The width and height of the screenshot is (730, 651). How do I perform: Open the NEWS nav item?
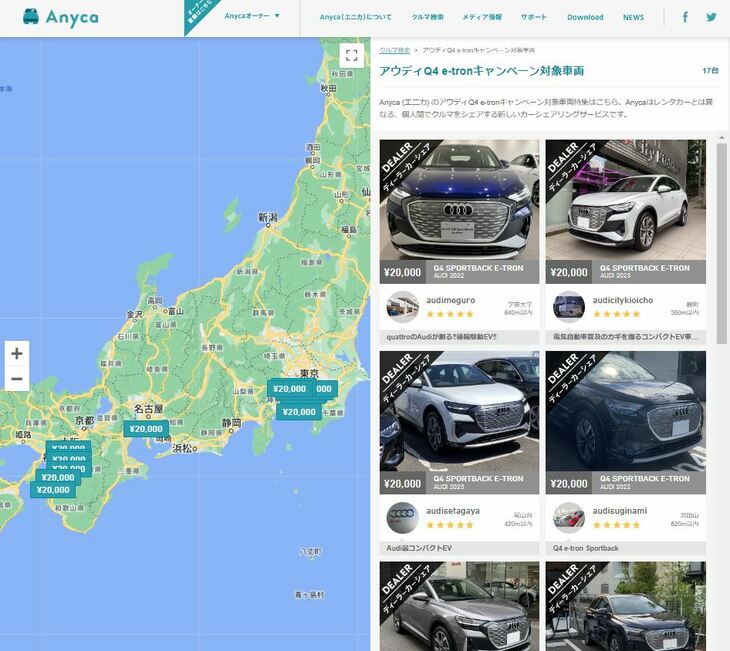point(633,17)
